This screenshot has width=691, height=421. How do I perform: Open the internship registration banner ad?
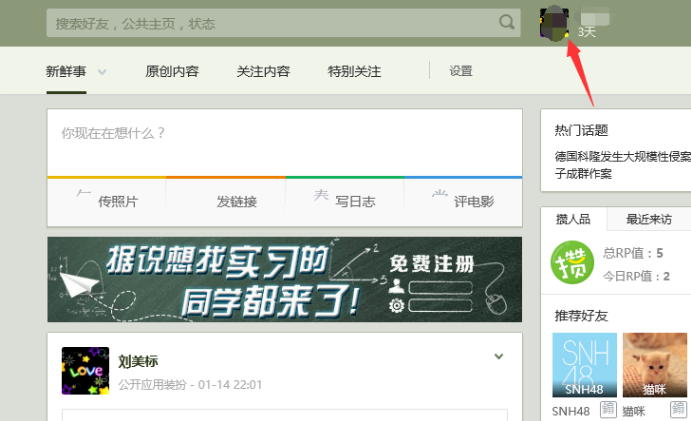coord(285,279)
